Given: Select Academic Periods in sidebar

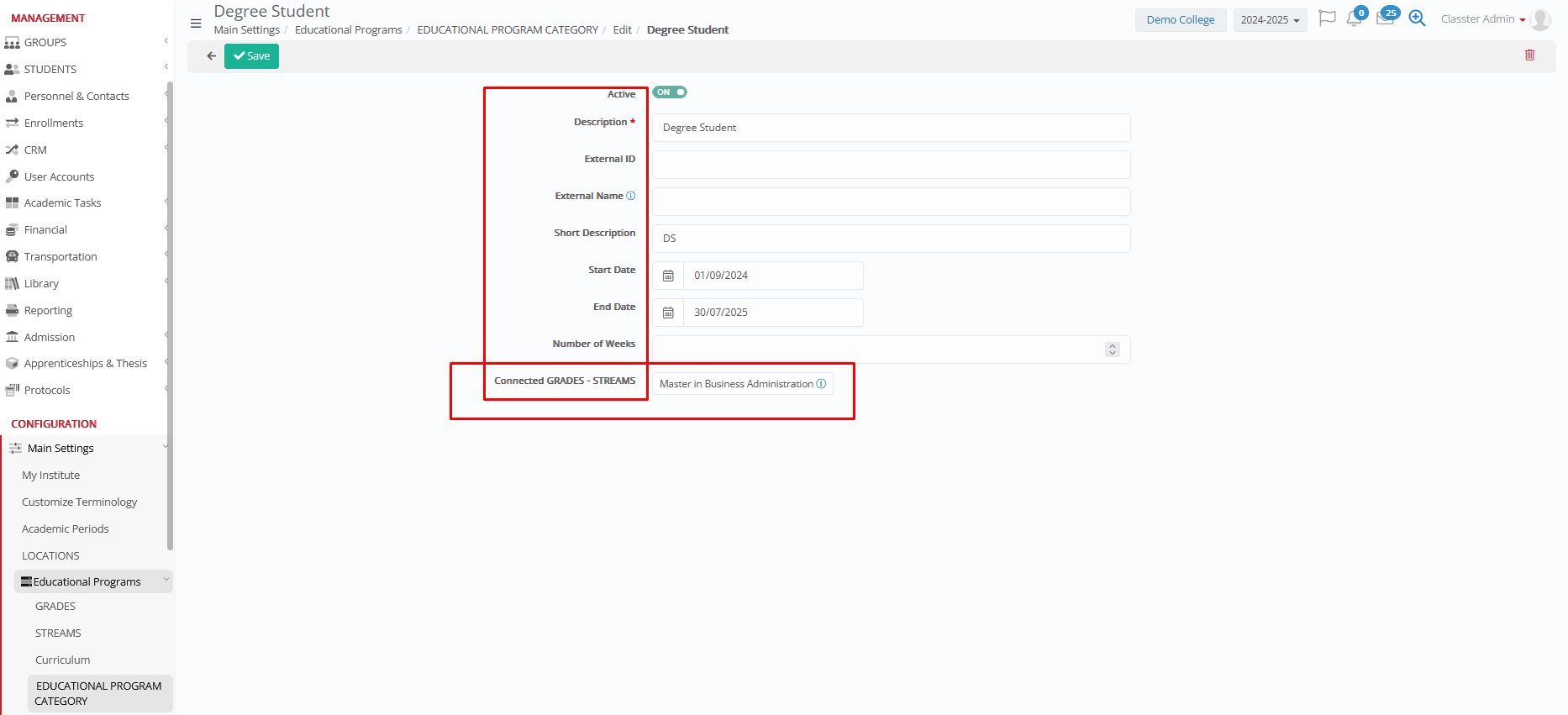Looking at the screenshot, I should click(x=66, y=529).
